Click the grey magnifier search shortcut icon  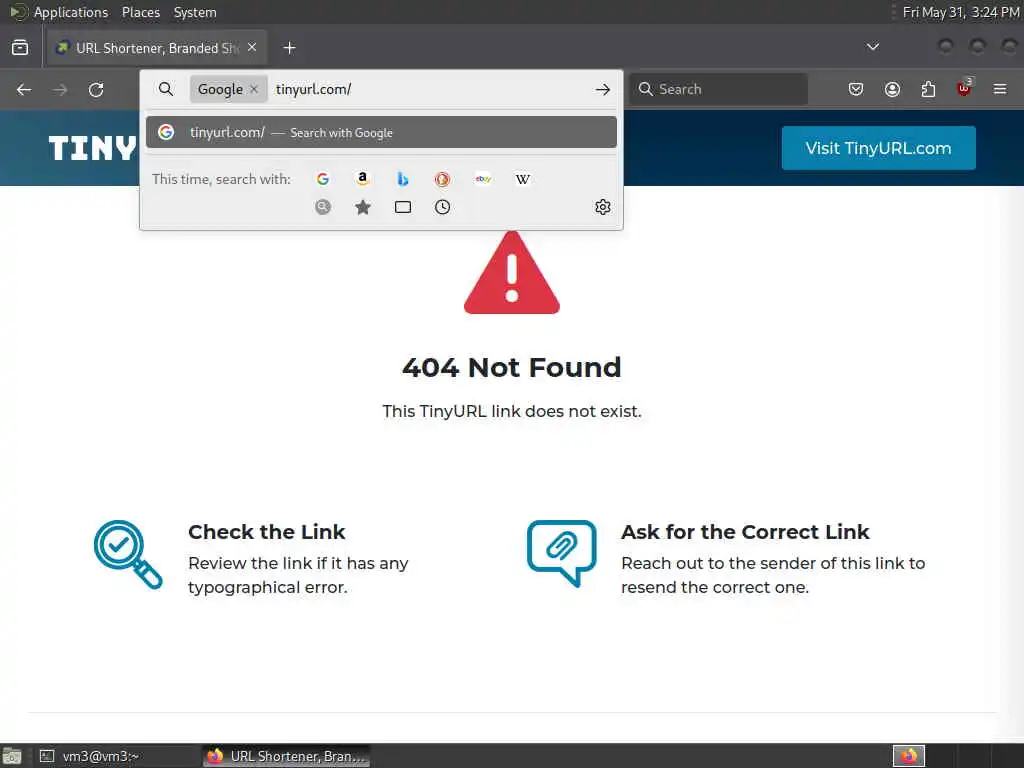pyautogui.click(x=323, y=207)
